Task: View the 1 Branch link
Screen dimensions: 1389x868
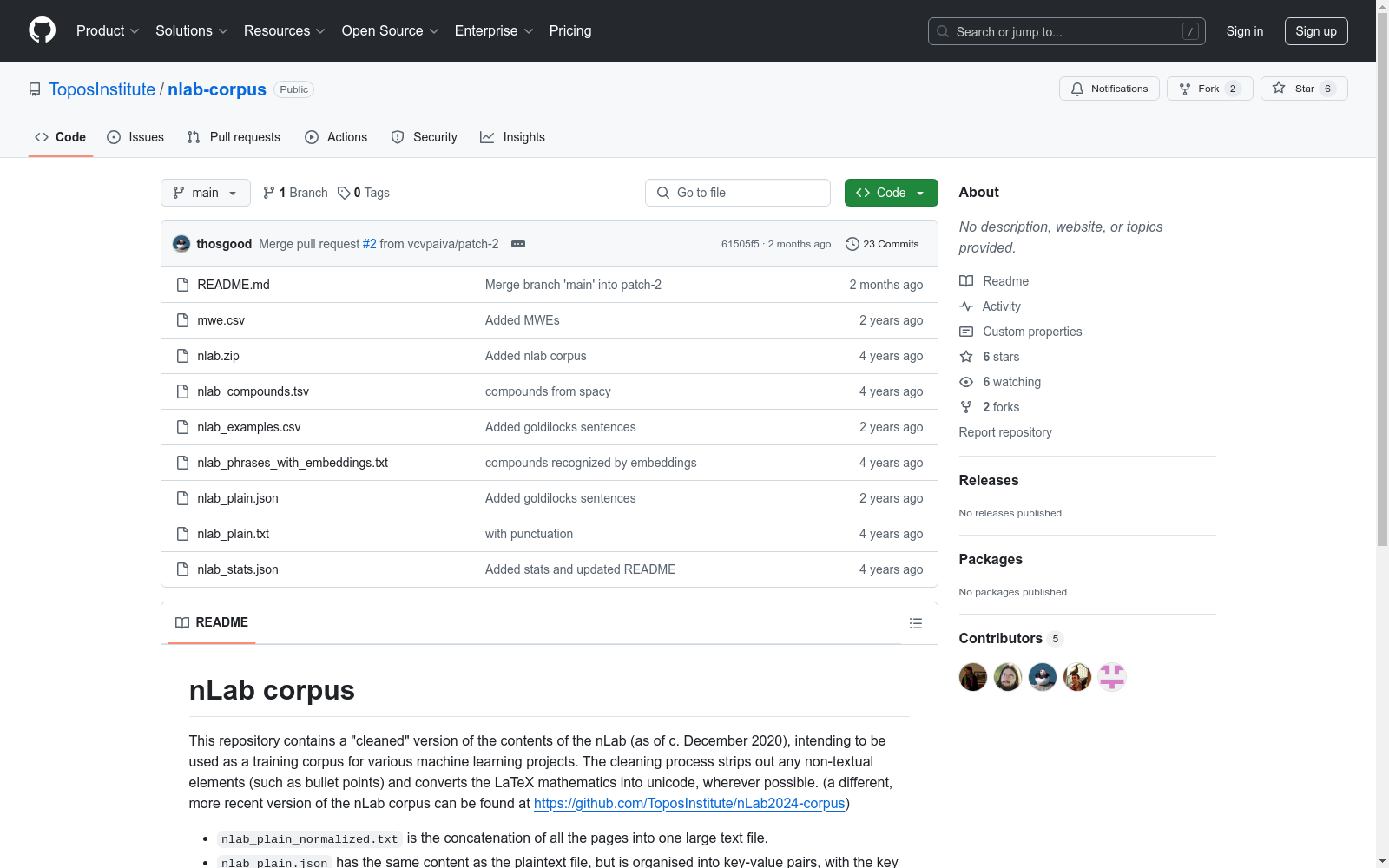Action: 295,193
